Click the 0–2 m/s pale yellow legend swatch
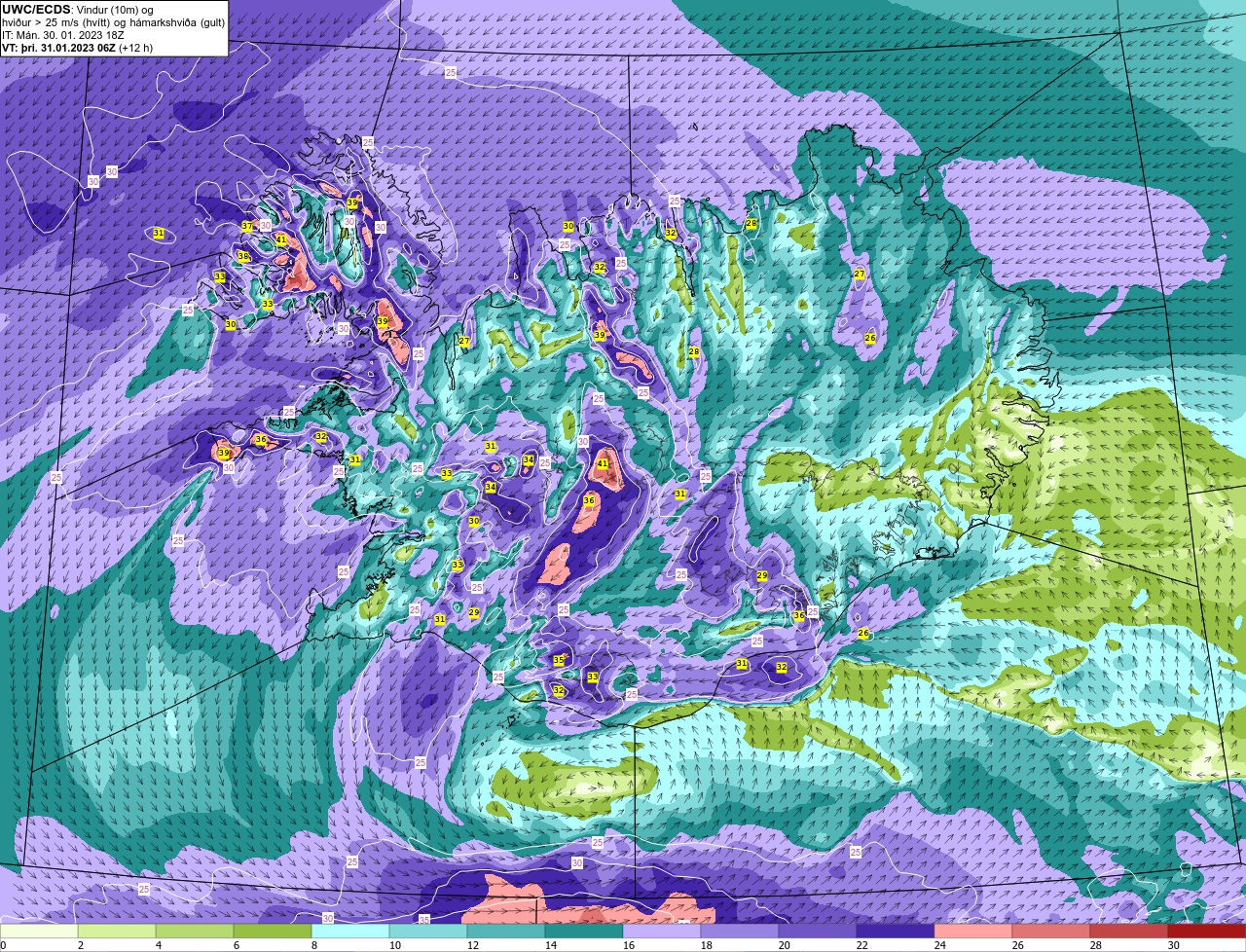Screen dimensions: 1246x952 pyautogui.click(x=39, y=932)
